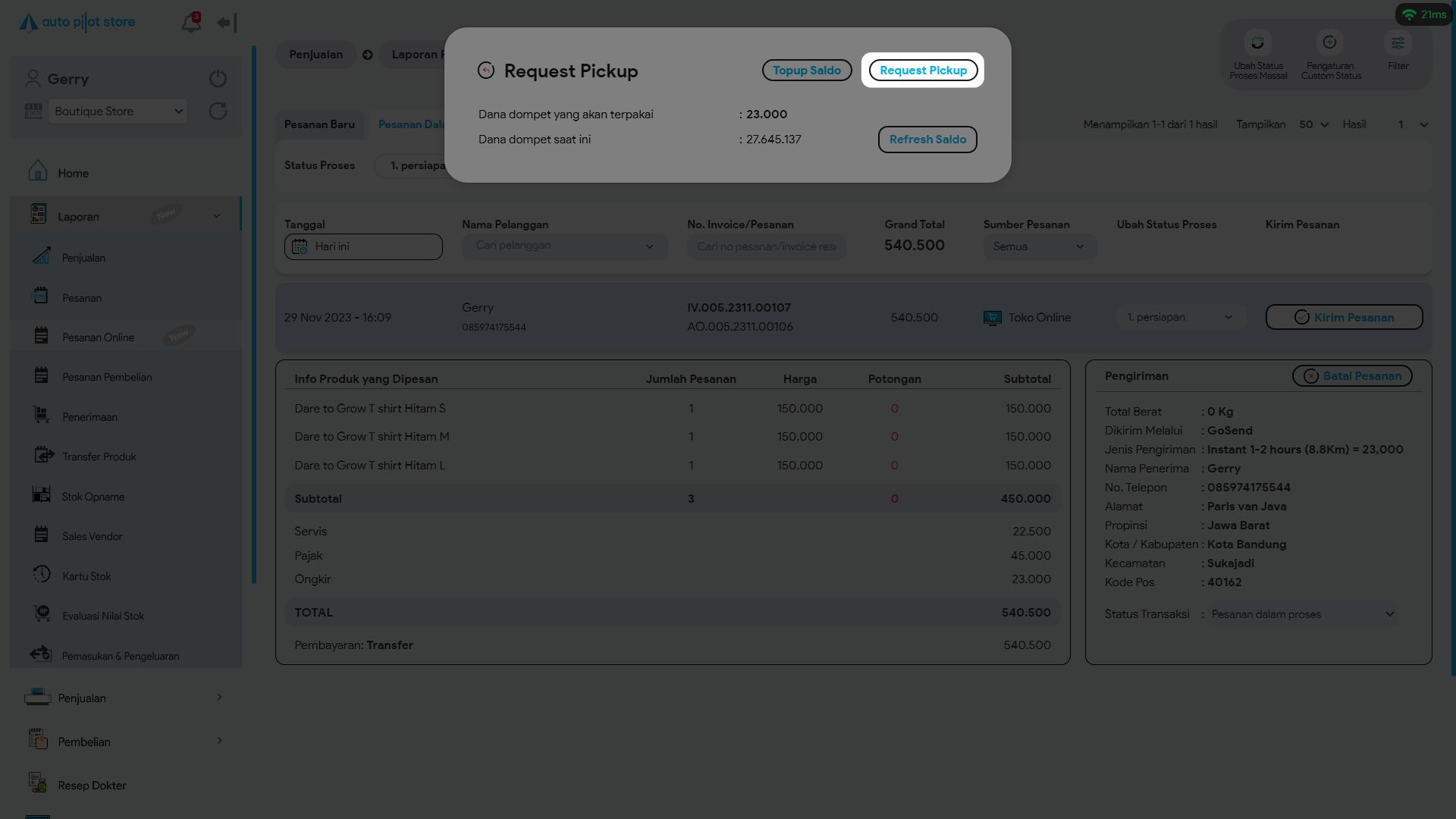Click the notification bell icon

pyautogui.click(x=191, y=23)
